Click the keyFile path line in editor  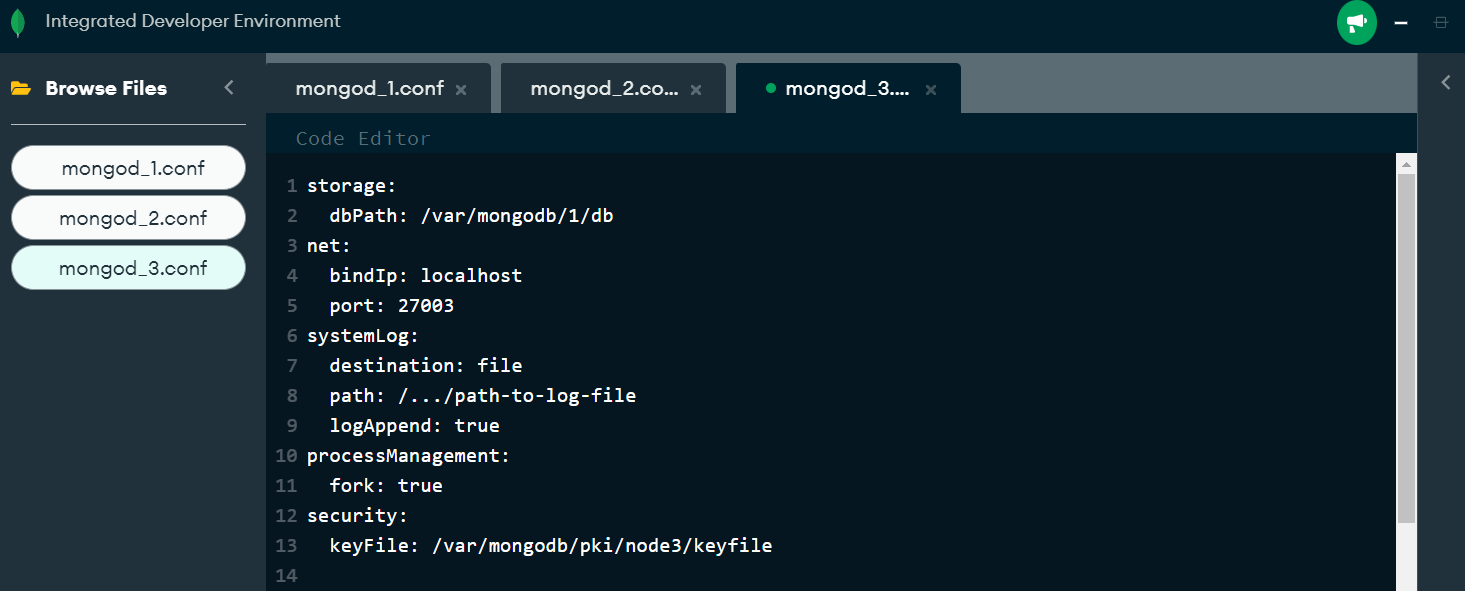coord(550,546)
